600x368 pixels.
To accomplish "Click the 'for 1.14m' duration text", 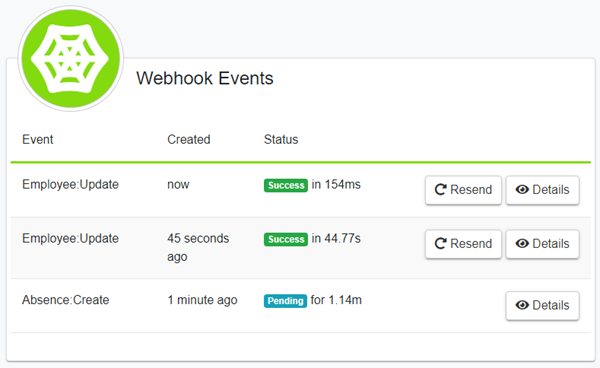I will click(336, 300).
